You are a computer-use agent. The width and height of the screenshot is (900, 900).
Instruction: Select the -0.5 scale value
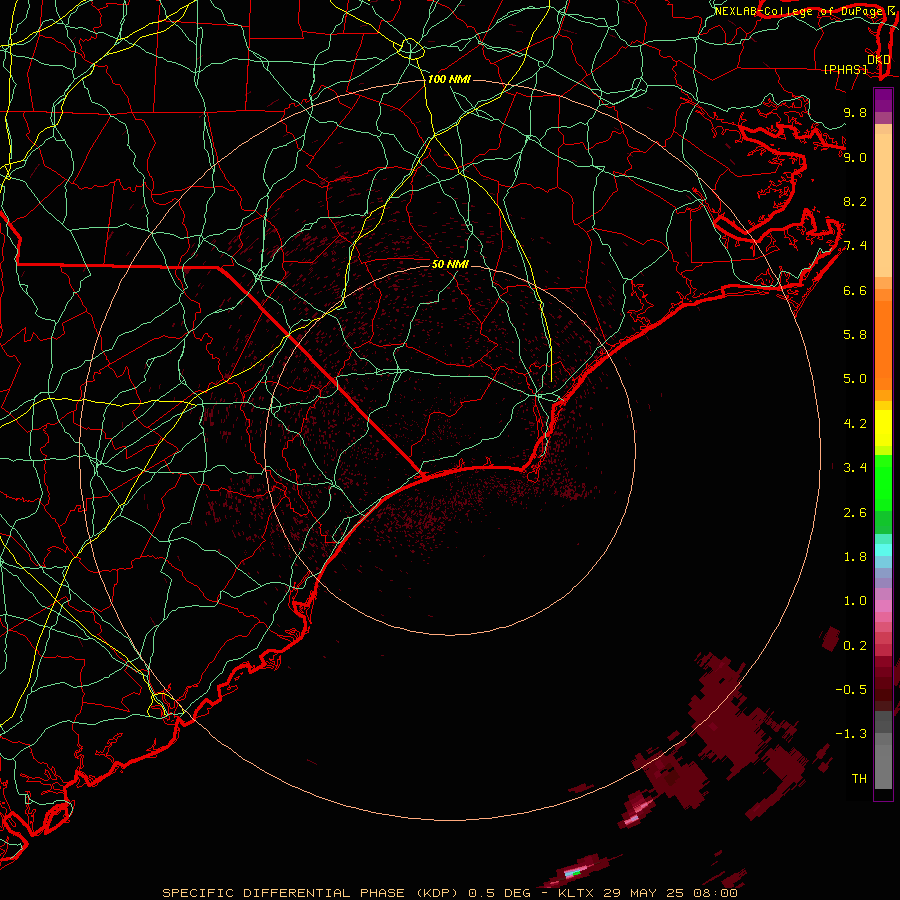coord(851,690)
